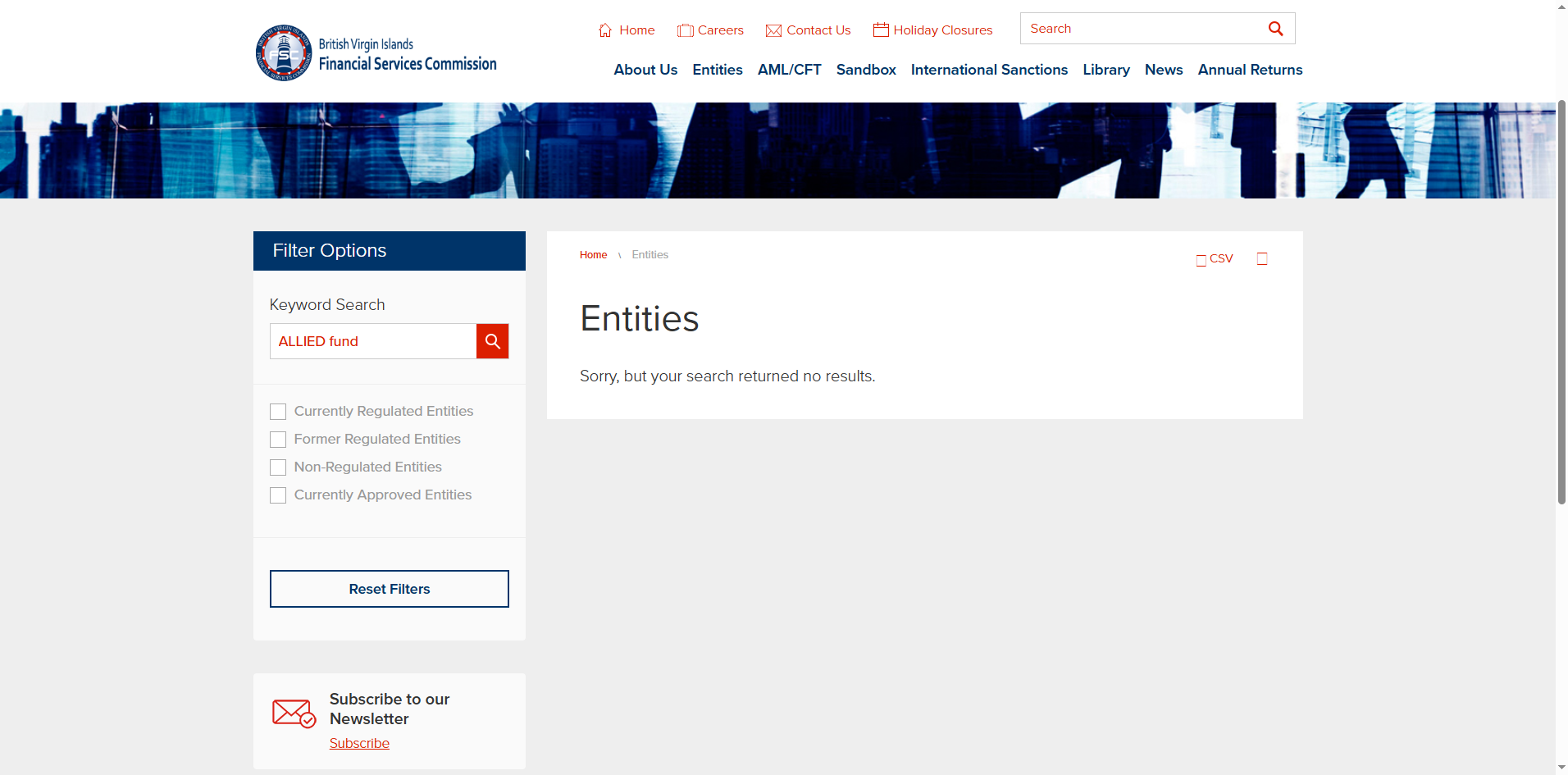Check Currently Regulated Entities box
This screenshot has height=775, width=1568.
pos(278,412)
